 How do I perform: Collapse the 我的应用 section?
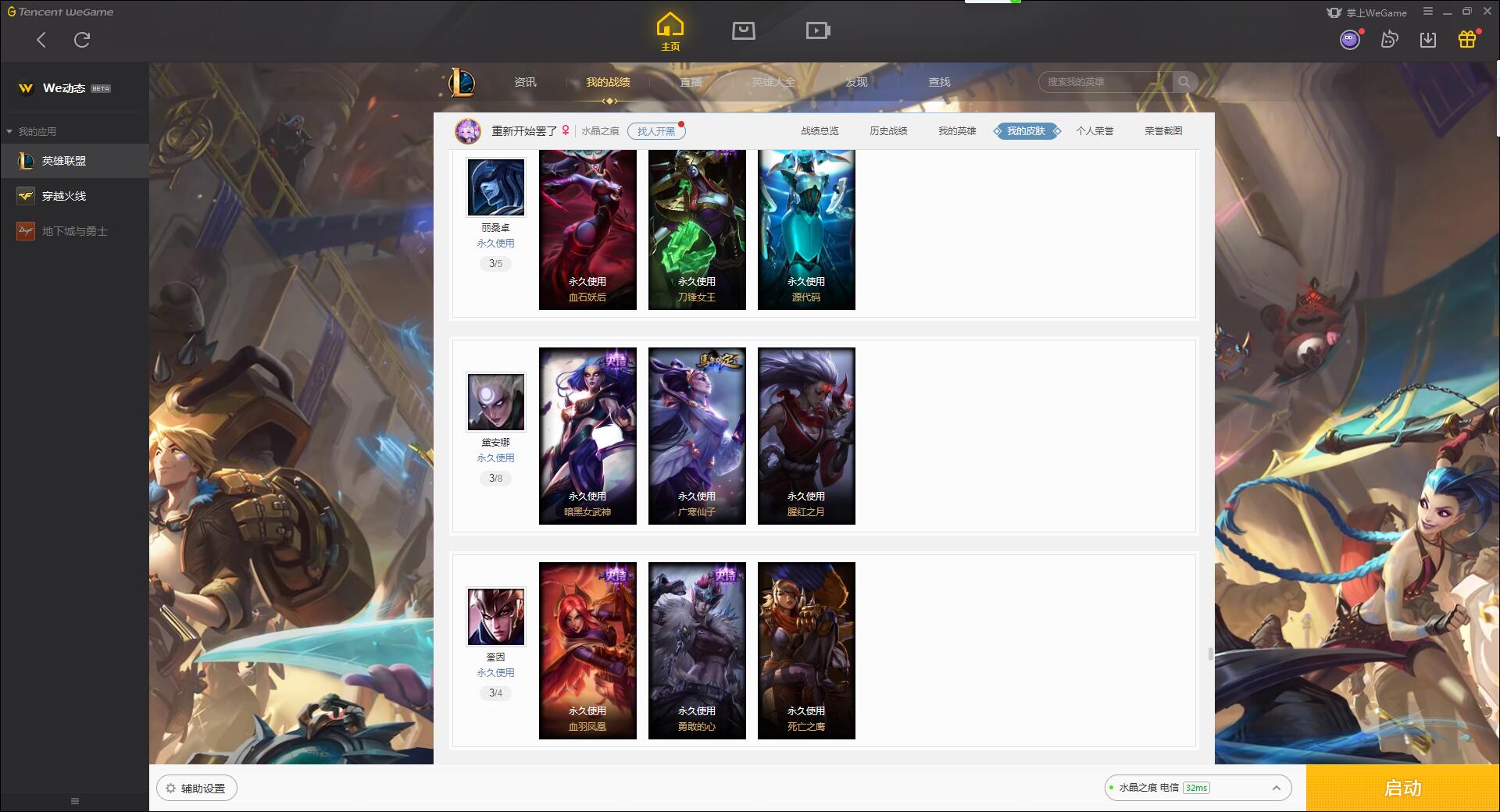click(32, 132)
